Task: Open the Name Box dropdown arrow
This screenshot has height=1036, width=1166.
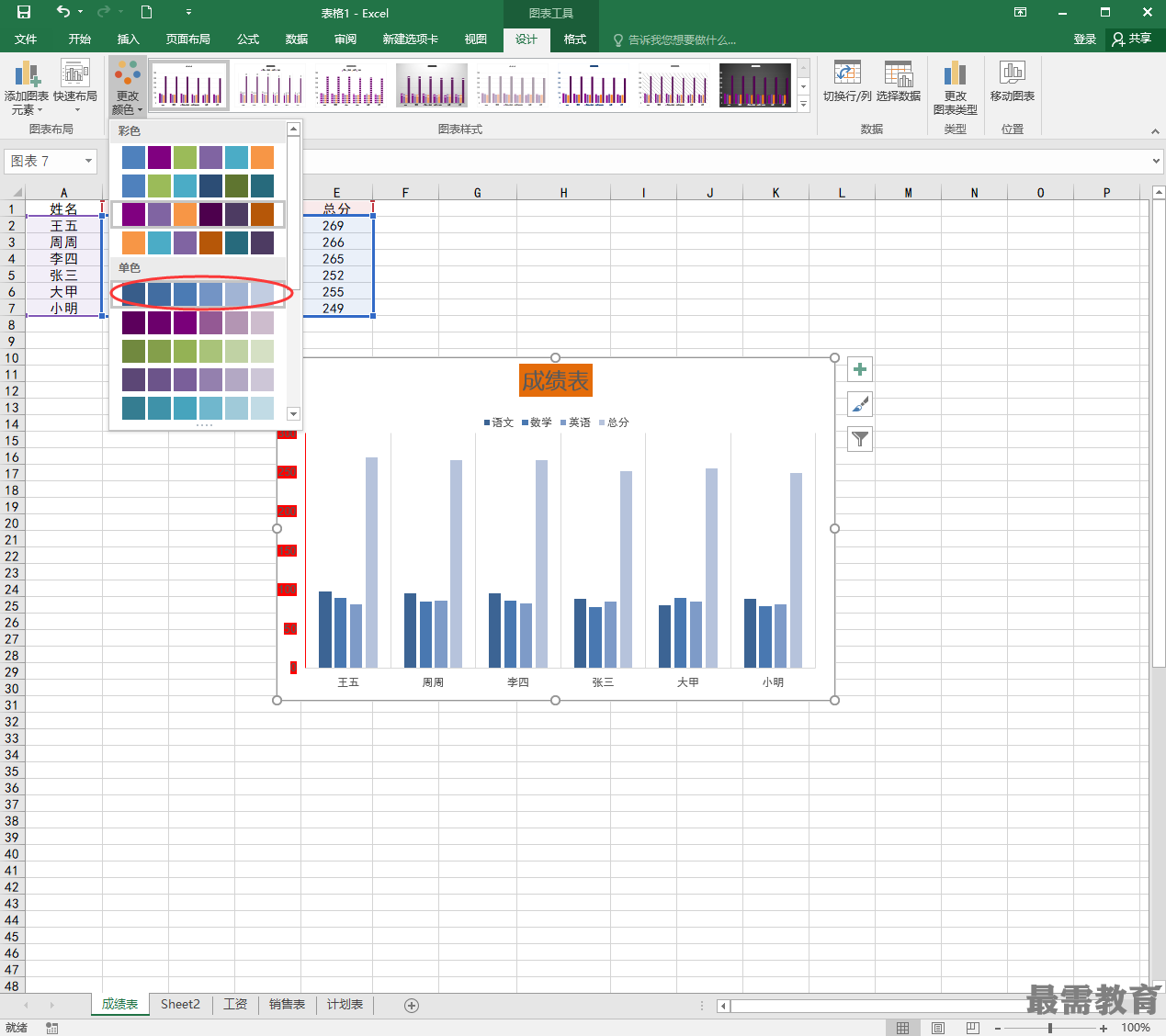Action: point(88,162)
